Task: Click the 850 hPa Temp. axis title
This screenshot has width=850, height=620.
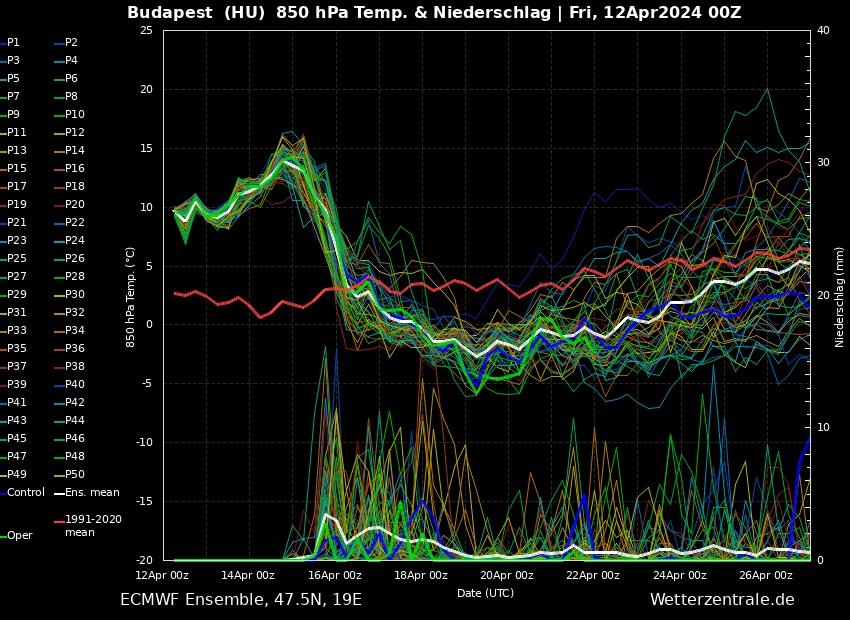Action: [130, 297]
